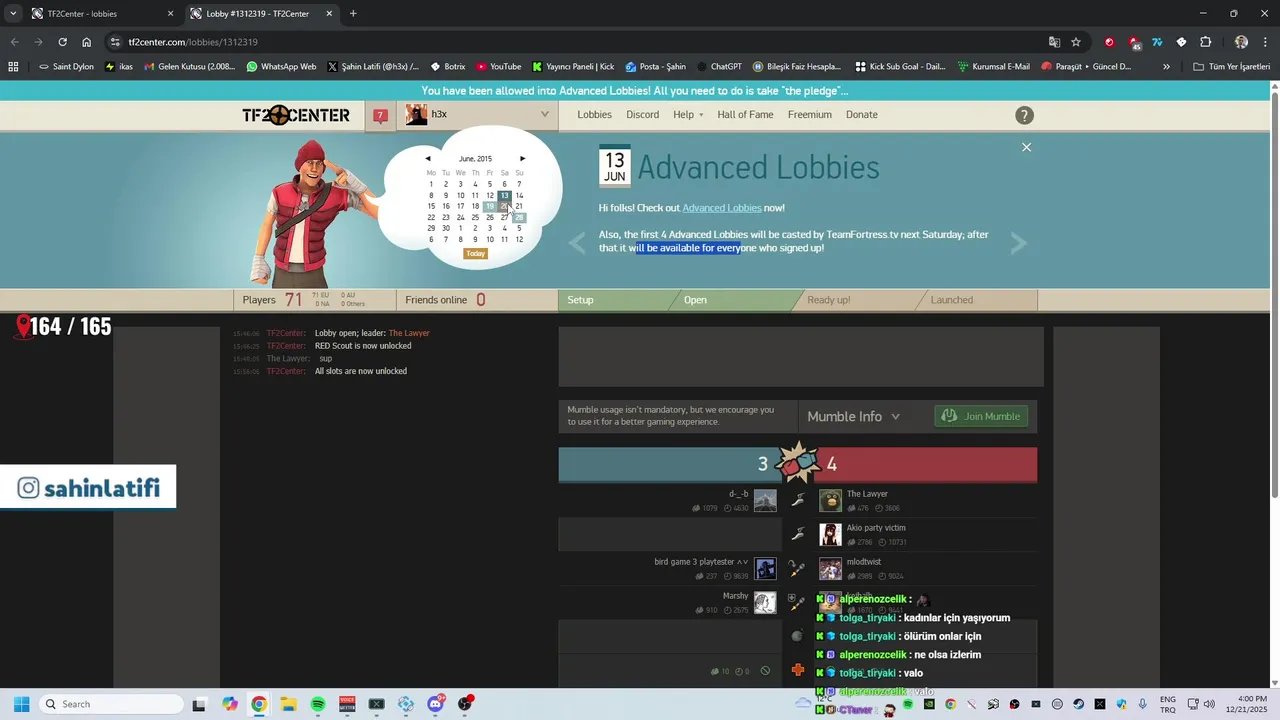Click the calendar Today button
The image size is (1280, 720).
click(475, 253)
